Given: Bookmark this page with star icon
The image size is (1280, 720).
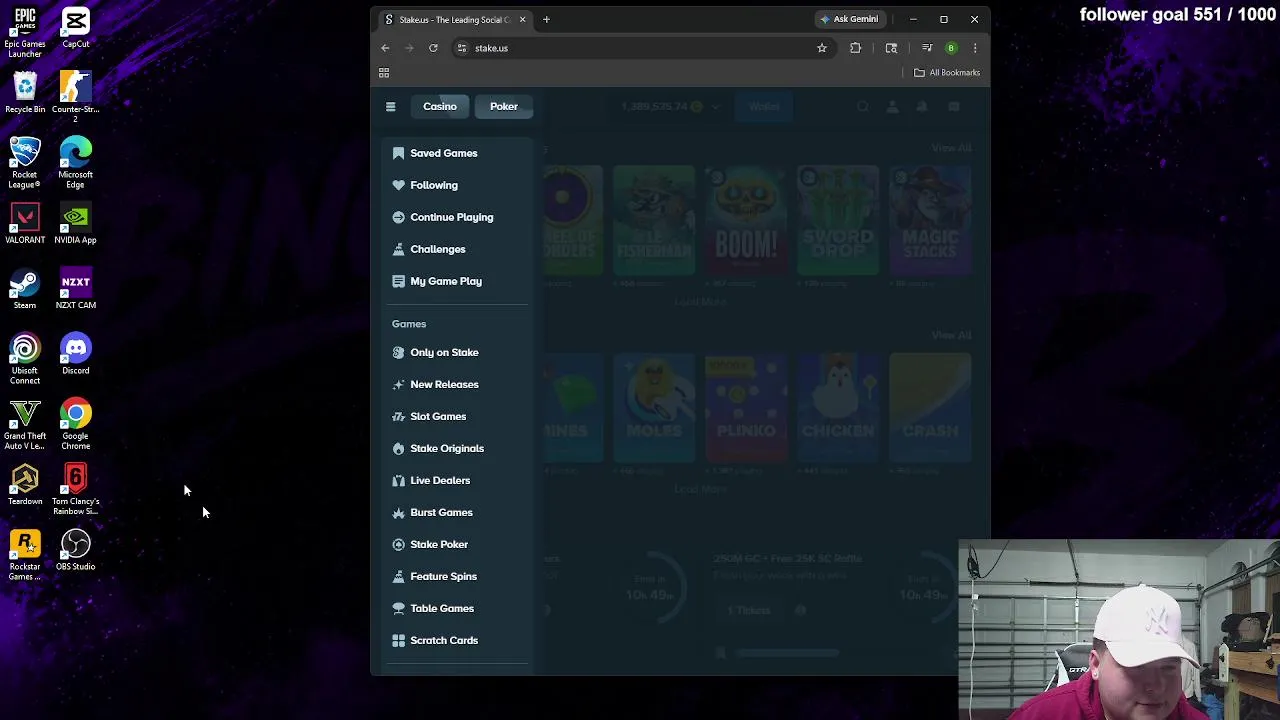Looking at the screenshot, I should tap(822, 48).
